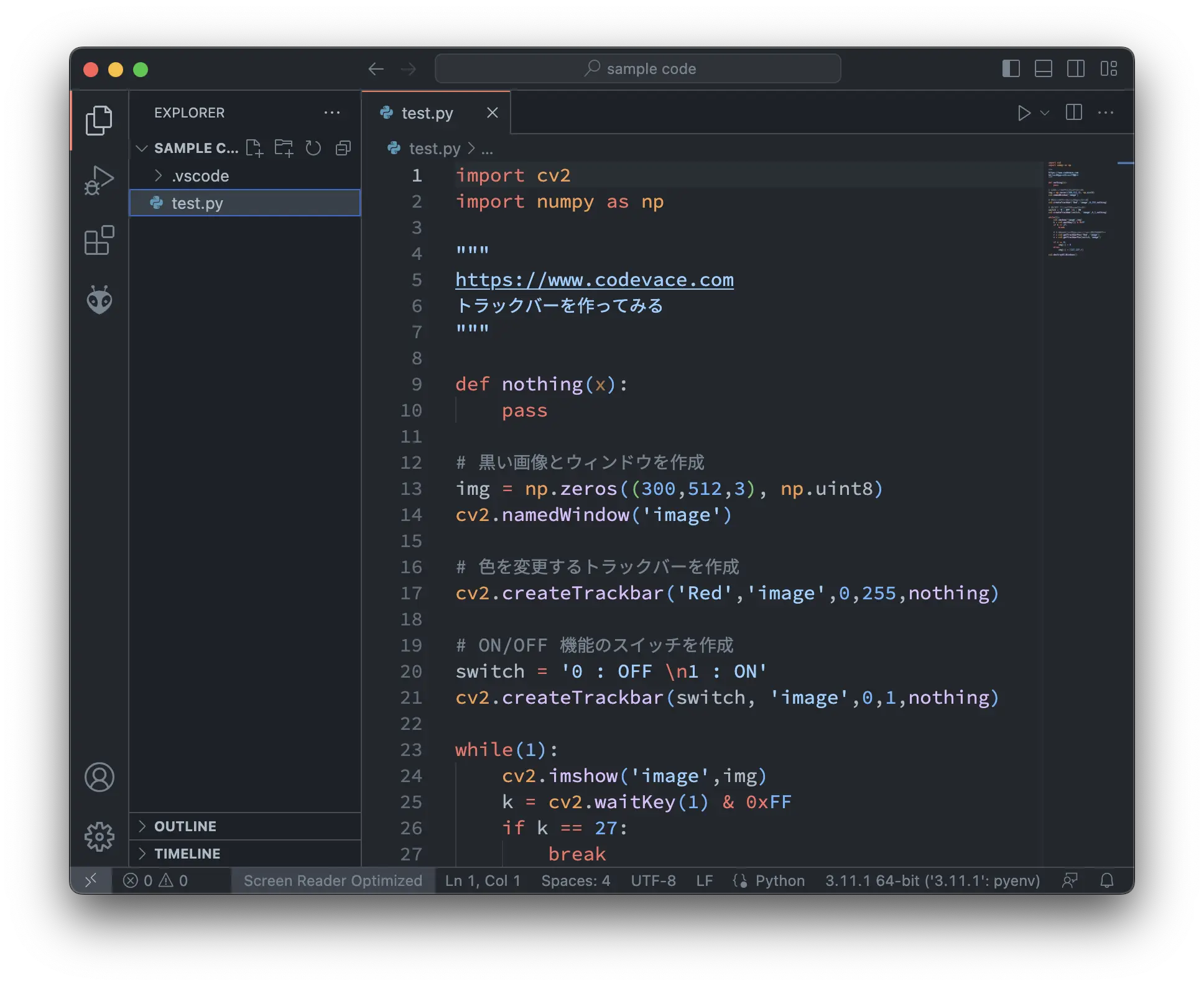
Task: Open the Extensions view
Action: (100, 240)
